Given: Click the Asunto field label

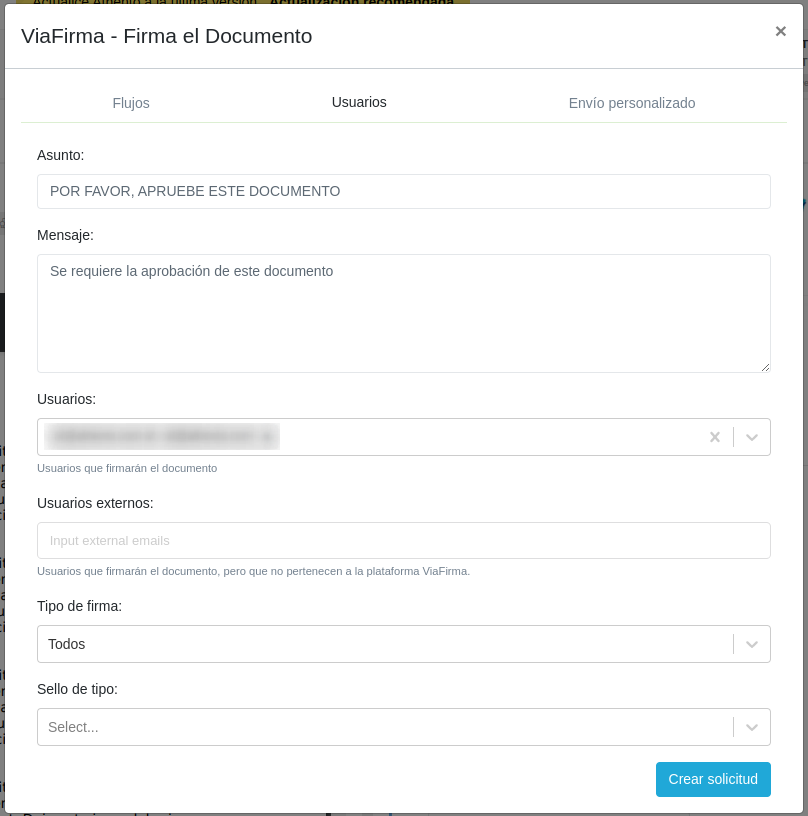Looking at the screenshot, I should (x=60, y=155).
